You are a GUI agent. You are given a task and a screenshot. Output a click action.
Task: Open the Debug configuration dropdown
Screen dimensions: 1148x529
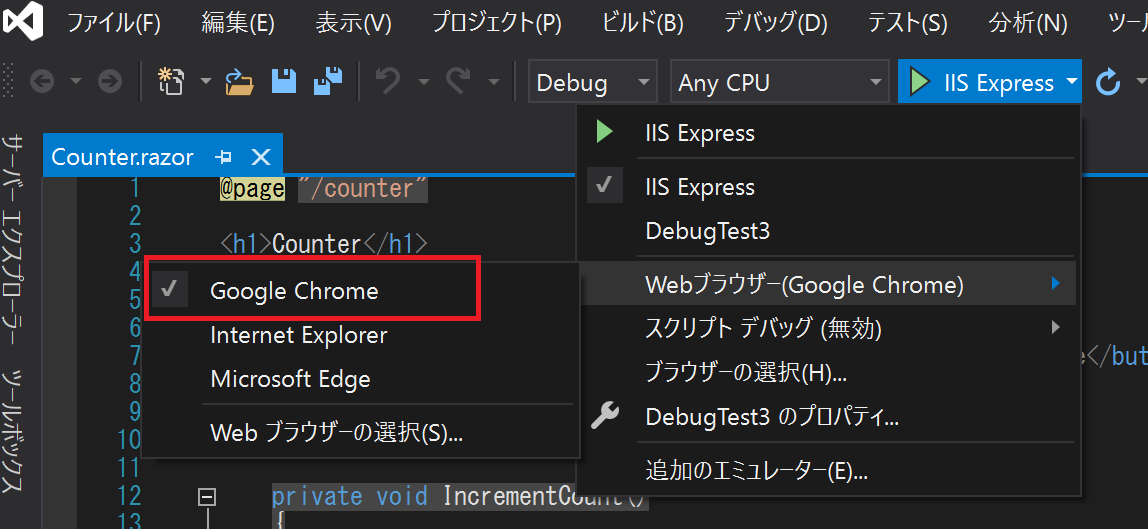point(592,82)
